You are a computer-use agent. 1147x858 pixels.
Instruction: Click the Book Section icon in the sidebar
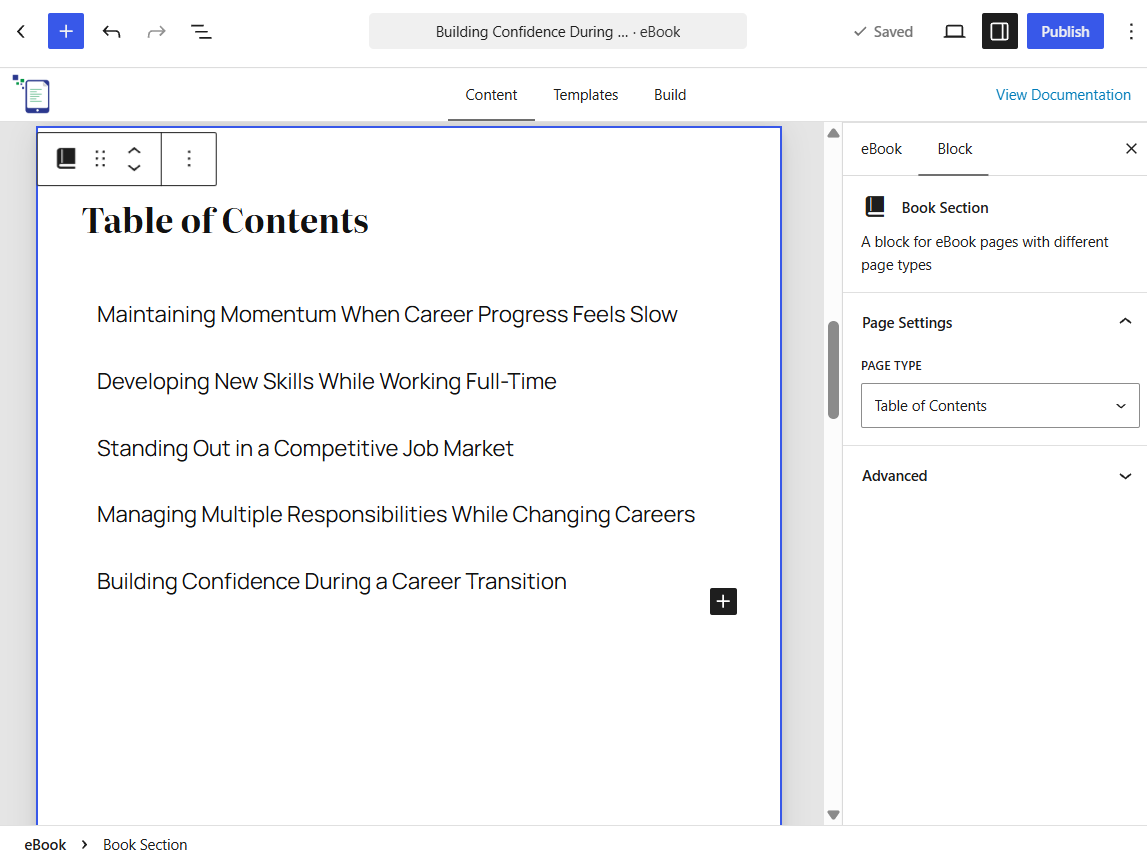875,207
